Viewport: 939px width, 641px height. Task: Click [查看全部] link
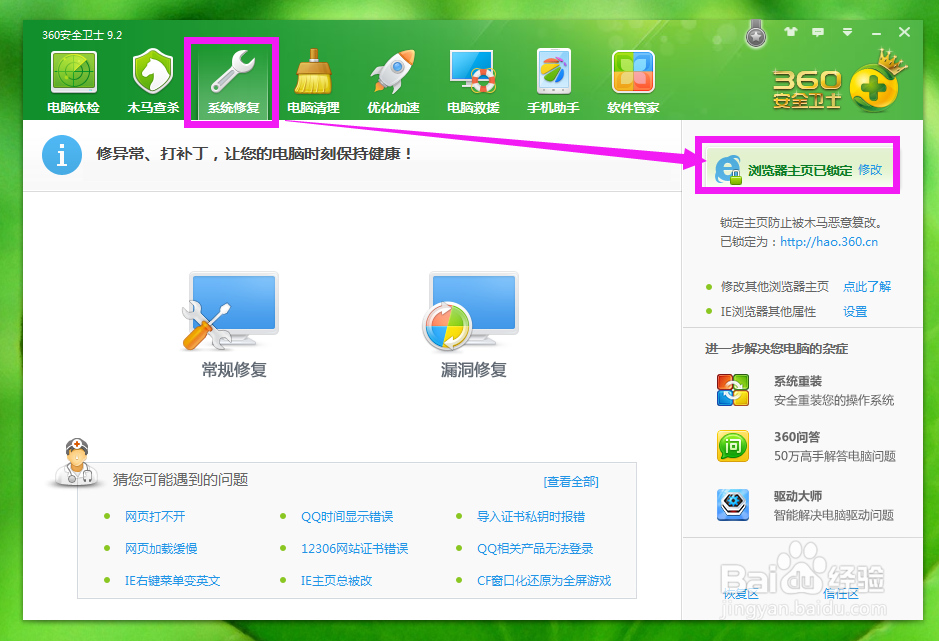[x=571, y=482]
